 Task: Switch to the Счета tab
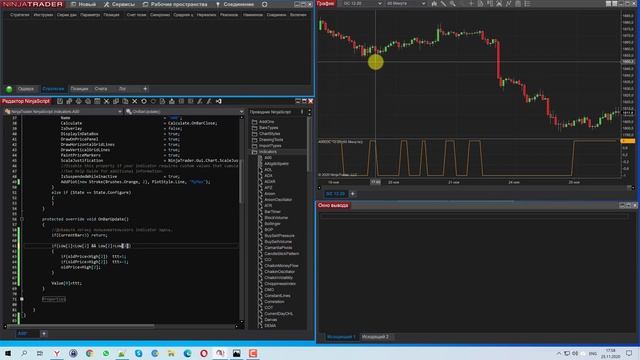click(x=101, y=89)
